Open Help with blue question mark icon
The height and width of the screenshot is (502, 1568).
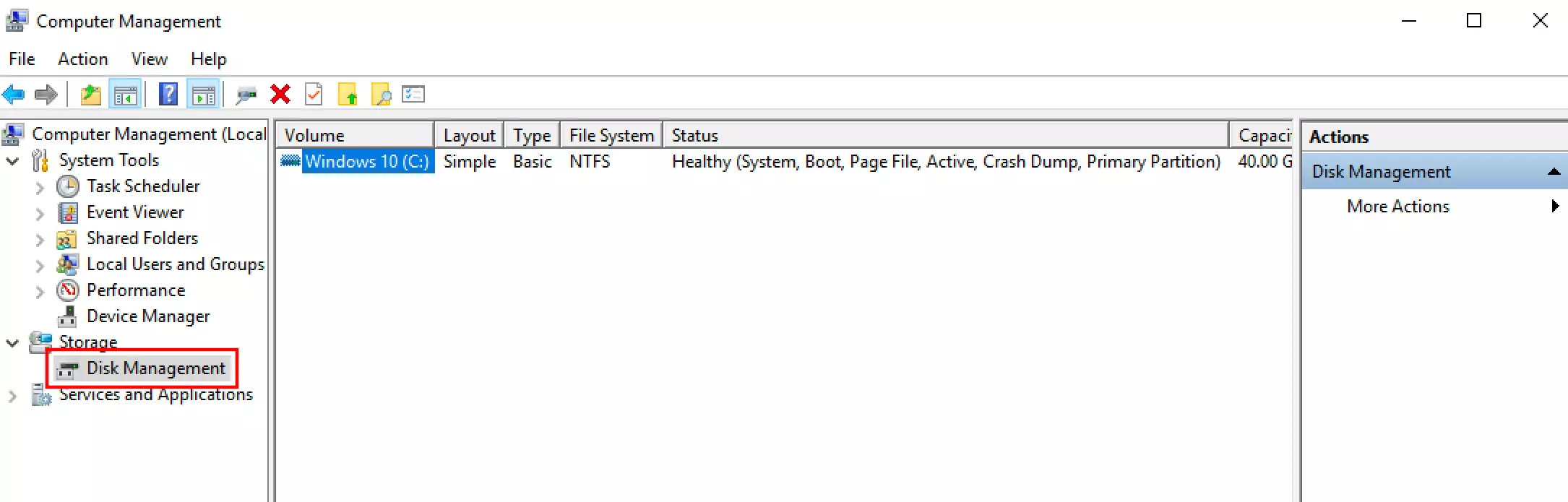[168, 95]
